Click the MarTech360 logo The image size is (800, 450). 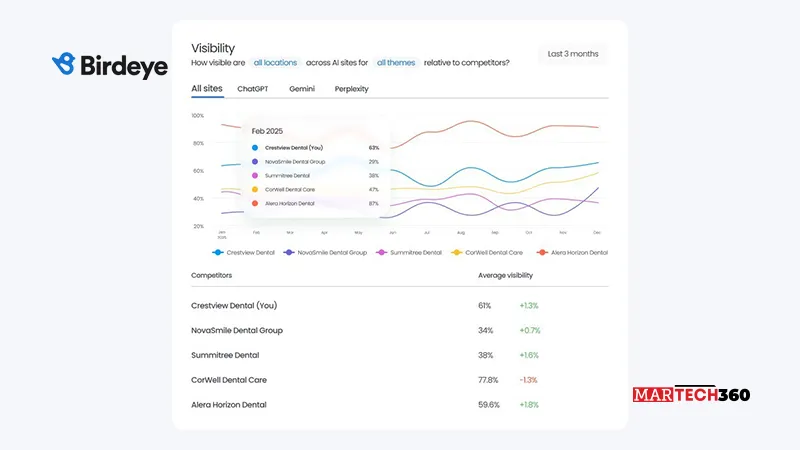(x=691, y=394)
